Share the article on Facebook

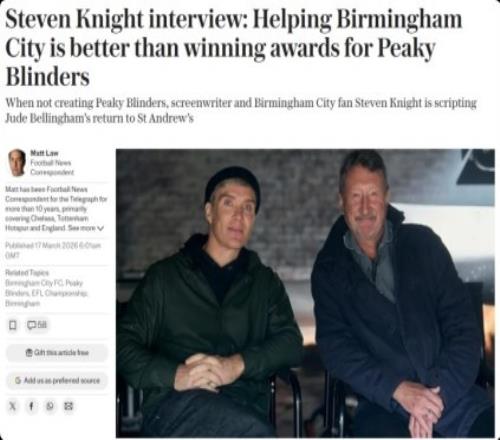[31, 406]
